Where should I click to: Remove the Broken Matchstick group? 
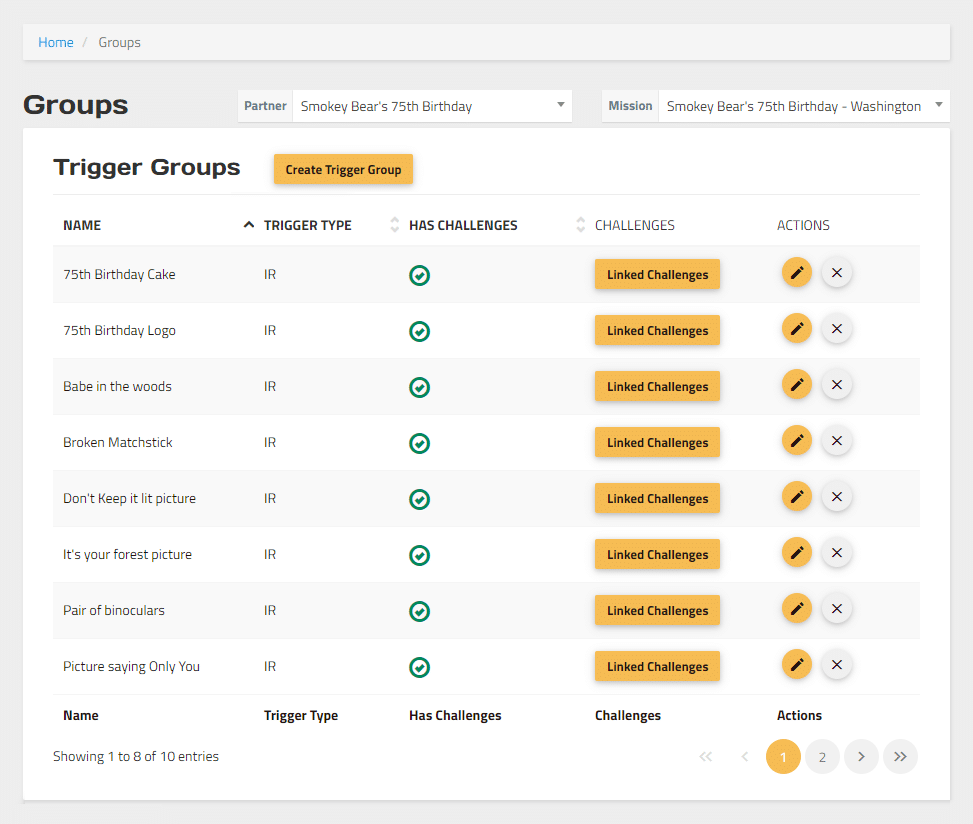pyautogui.click(x=837, y=441)
